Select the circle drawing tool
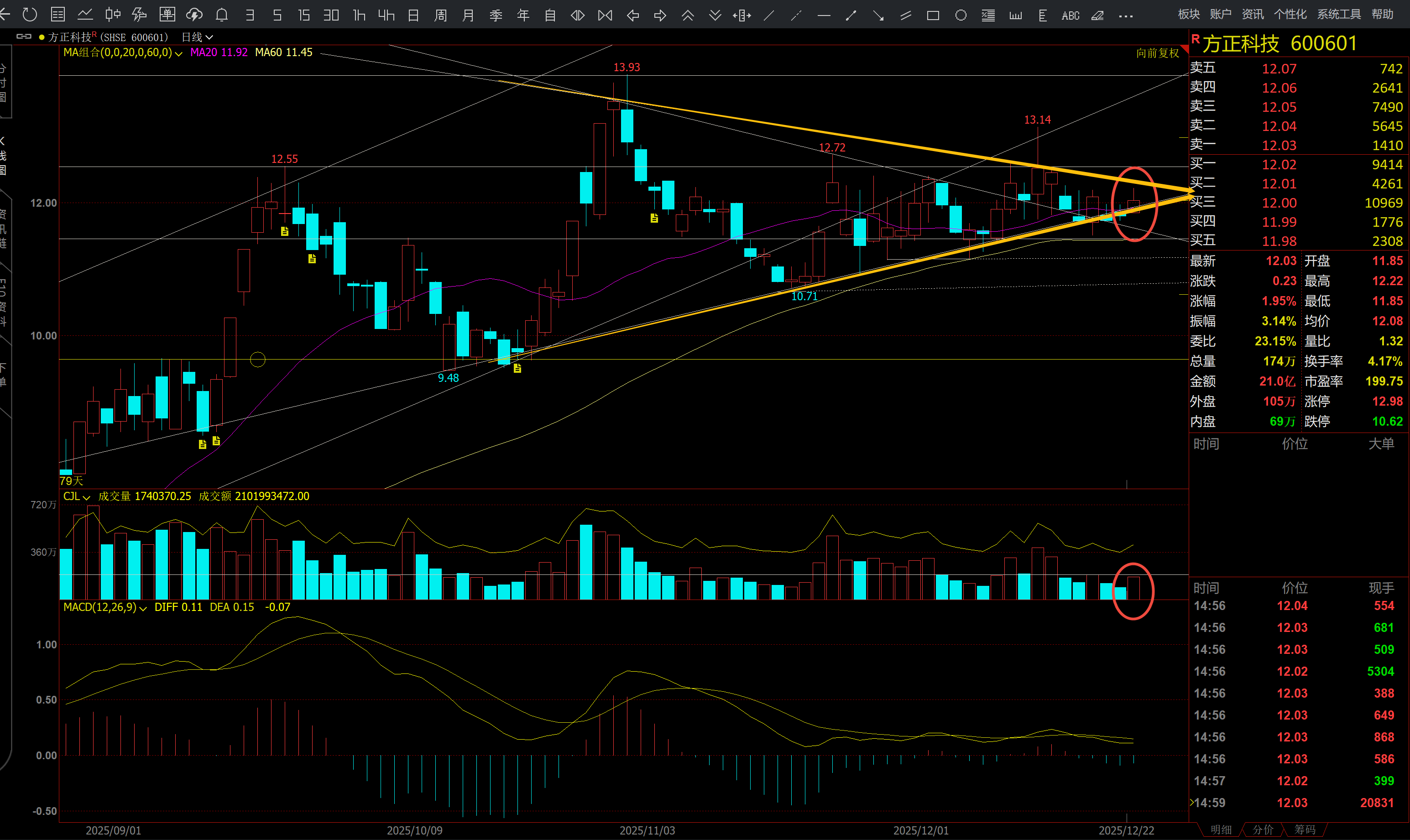1410x840 pixels. 961,15
